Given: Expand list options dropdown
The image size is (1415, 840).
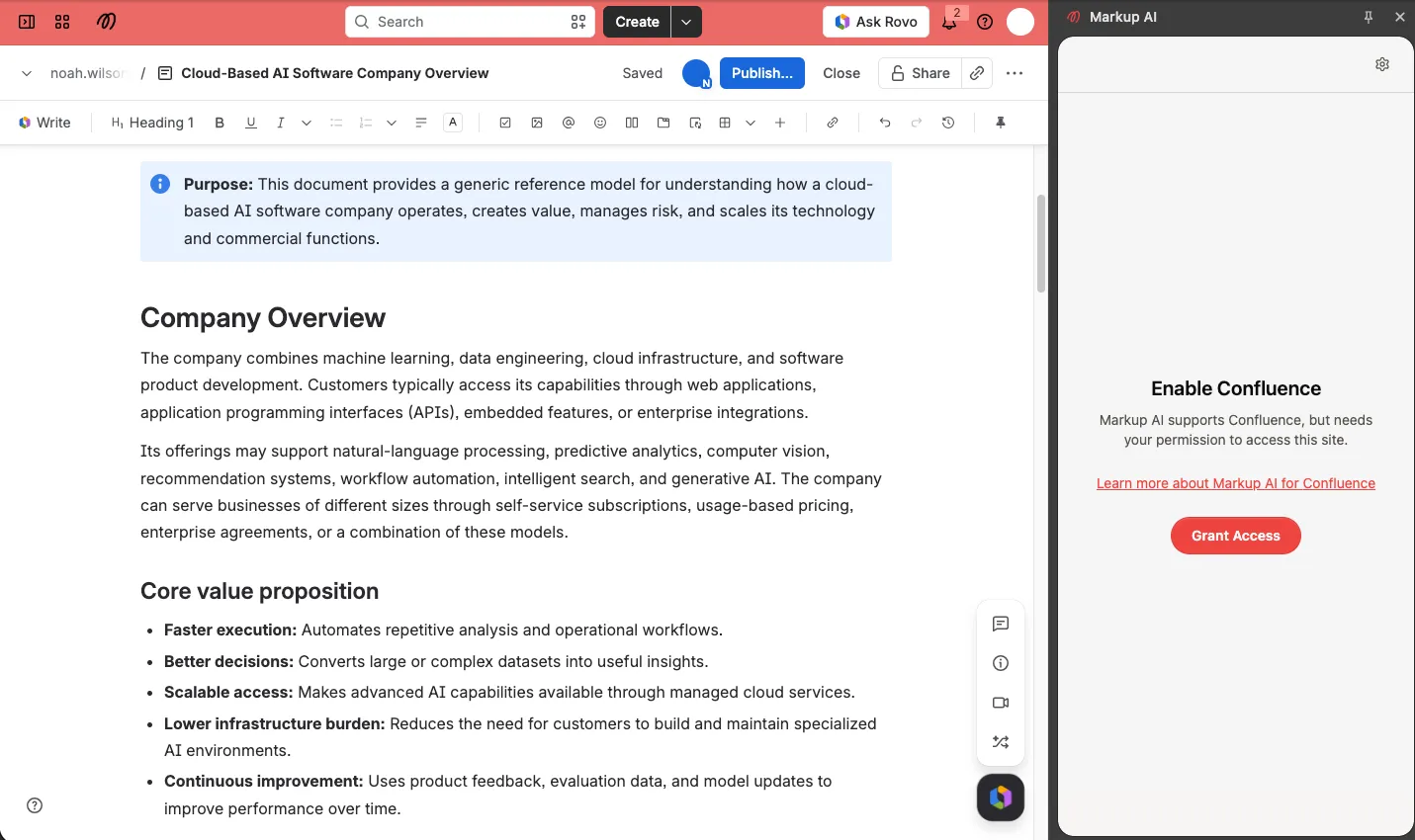Looking at the screenshot, I should click(x=392, y=123).
